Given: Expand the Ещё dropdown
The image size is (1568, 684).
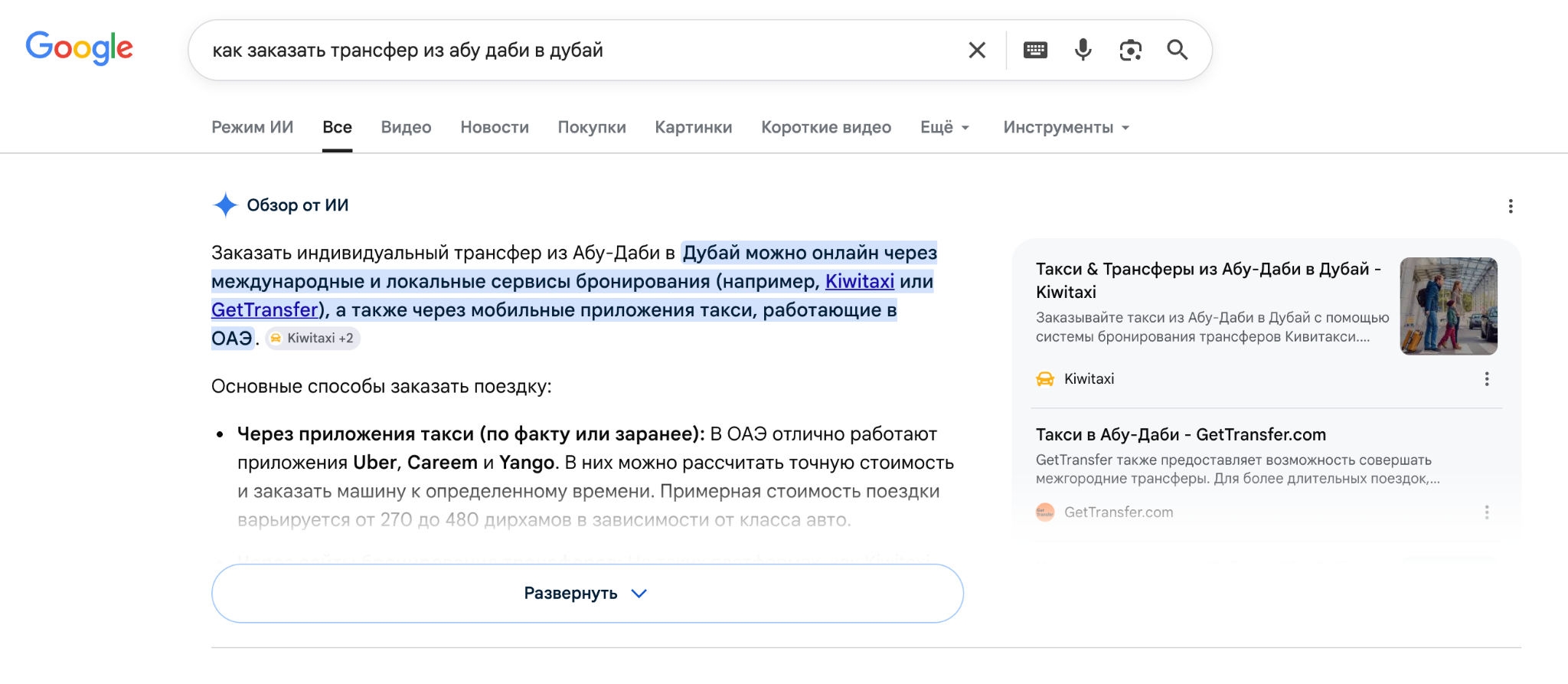Looking at the screenshot, I should coord(945,127).
